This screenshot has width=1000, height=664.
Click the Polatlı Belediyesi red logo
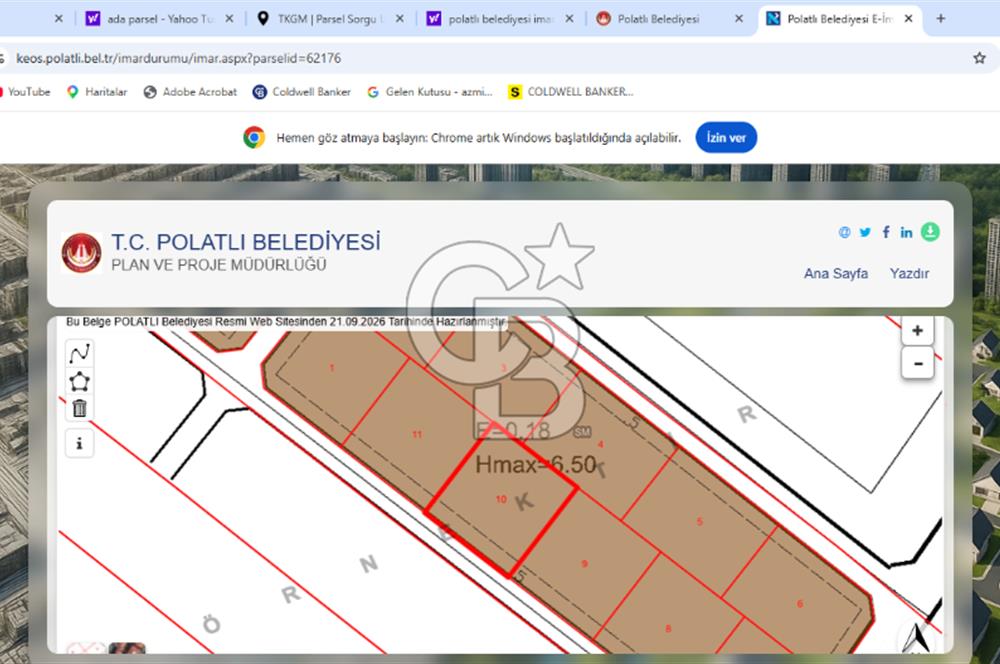(x=81, y=253)
